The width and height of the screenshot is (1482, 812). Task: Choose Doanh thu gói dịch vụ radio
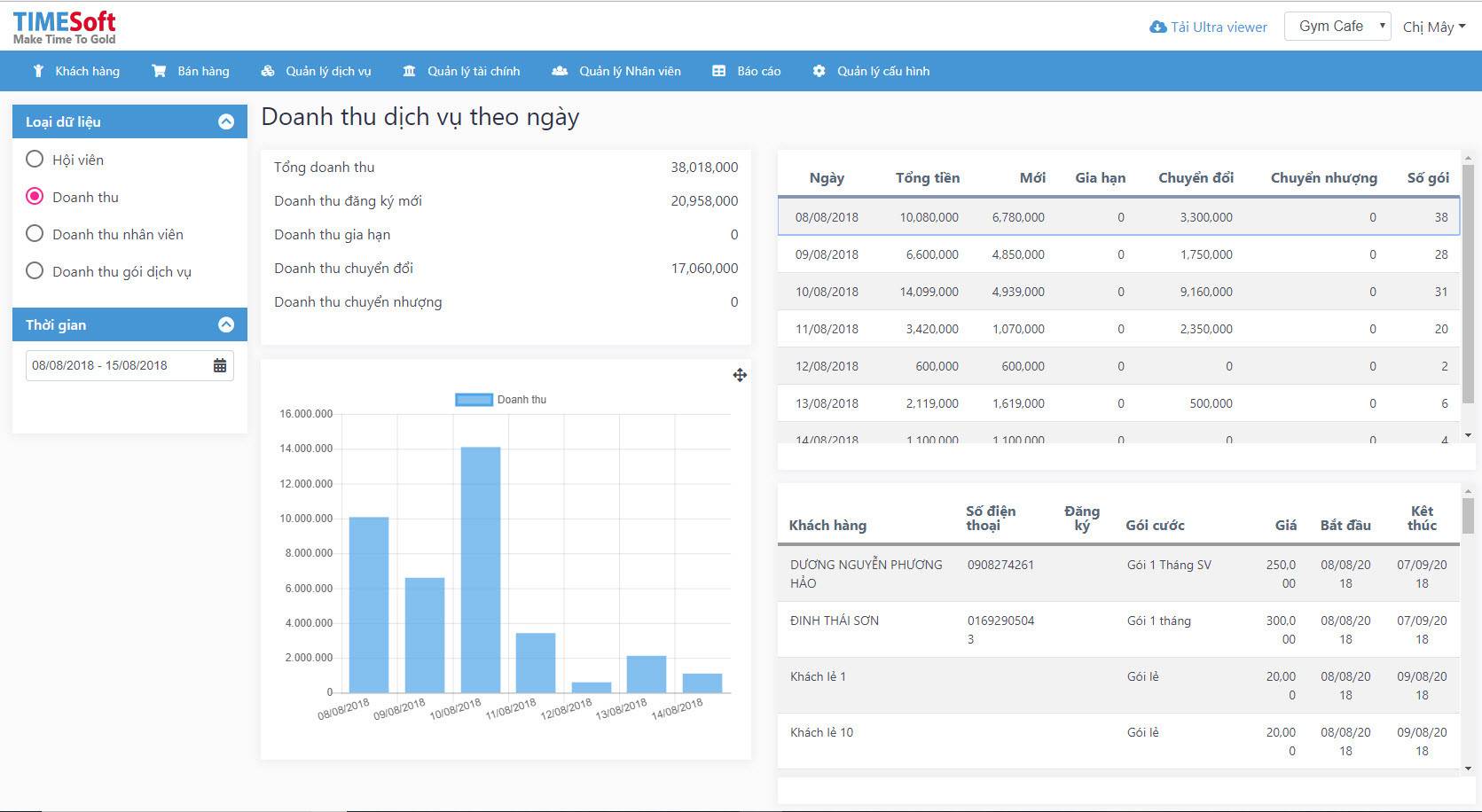[35, 271]
